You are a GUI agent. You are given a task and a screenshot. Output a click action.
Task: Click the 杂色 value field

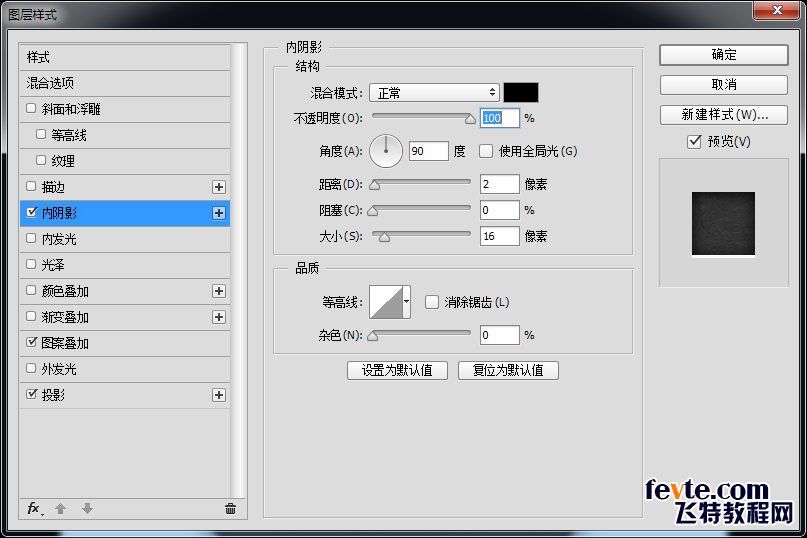click(x=499, y=335)
